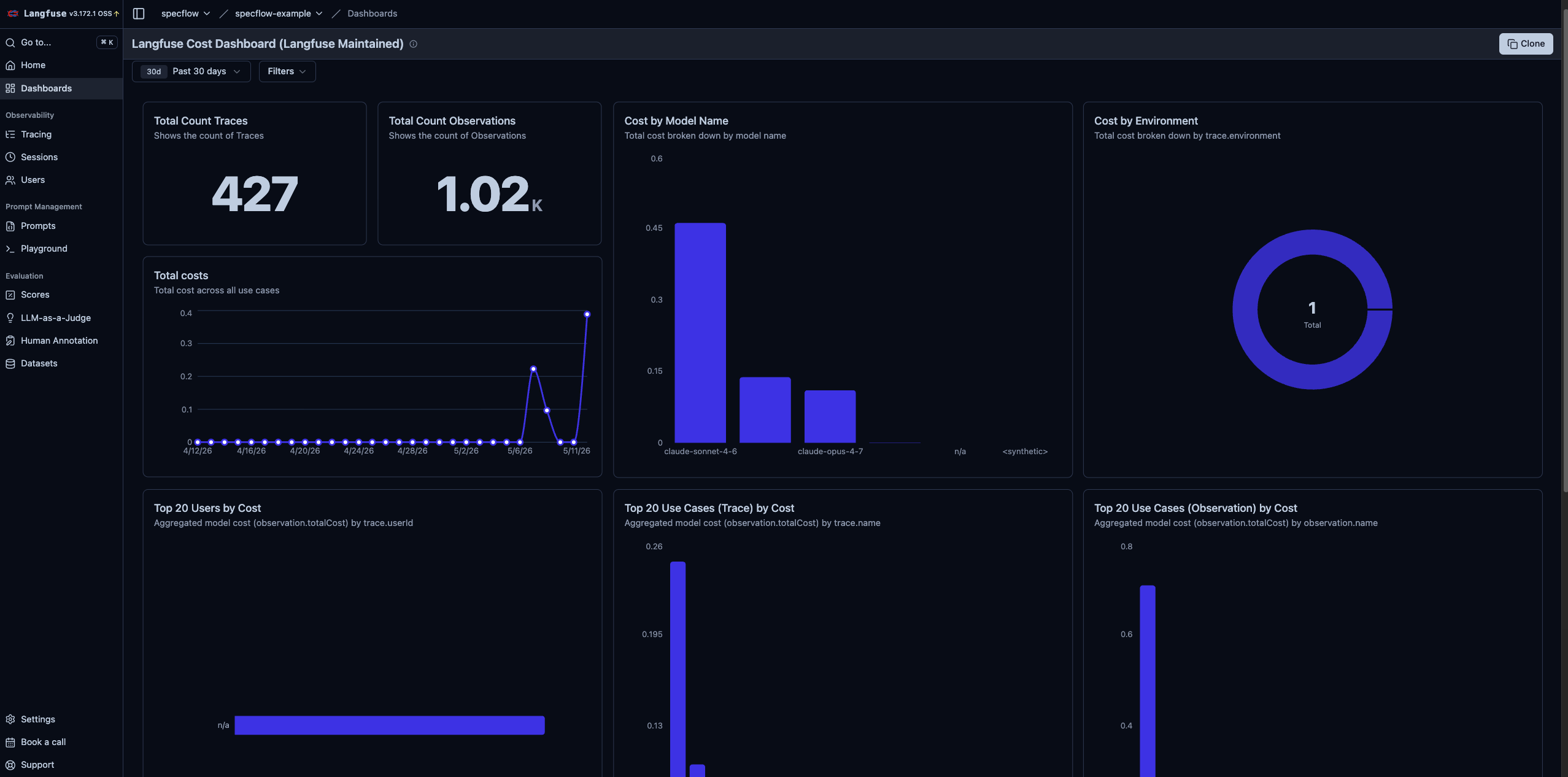Screen dimensions: 1568x777
Task: Open the Filters dropdown
Action: (287, 71)
